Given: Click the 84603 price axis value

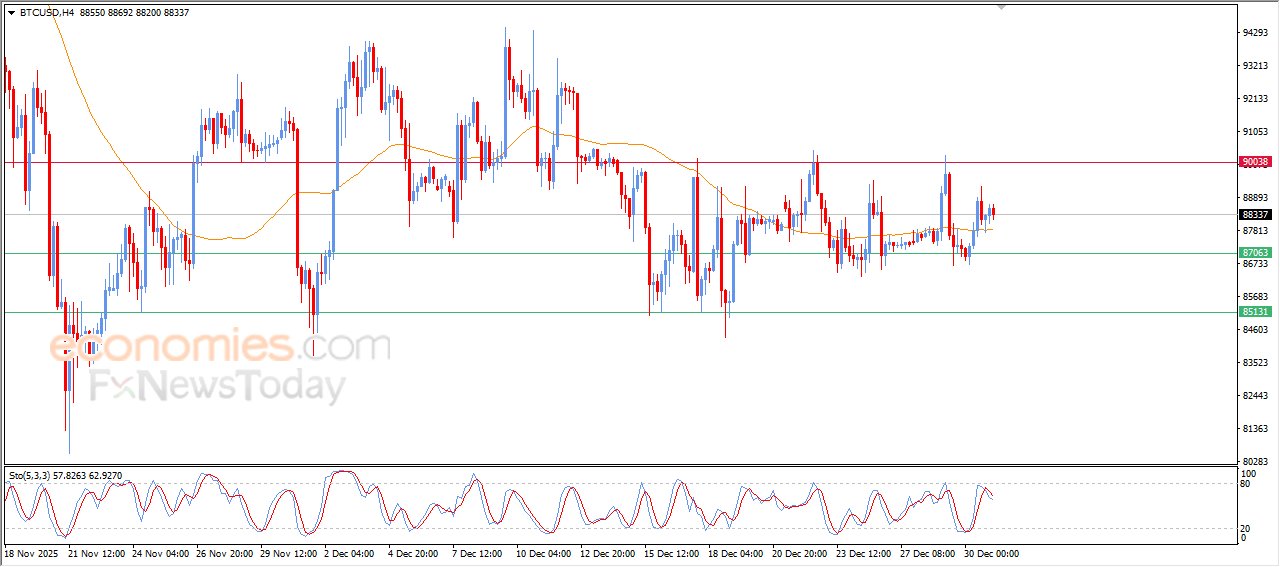Looking at the screenshot, I should (x=1255, y=330).
